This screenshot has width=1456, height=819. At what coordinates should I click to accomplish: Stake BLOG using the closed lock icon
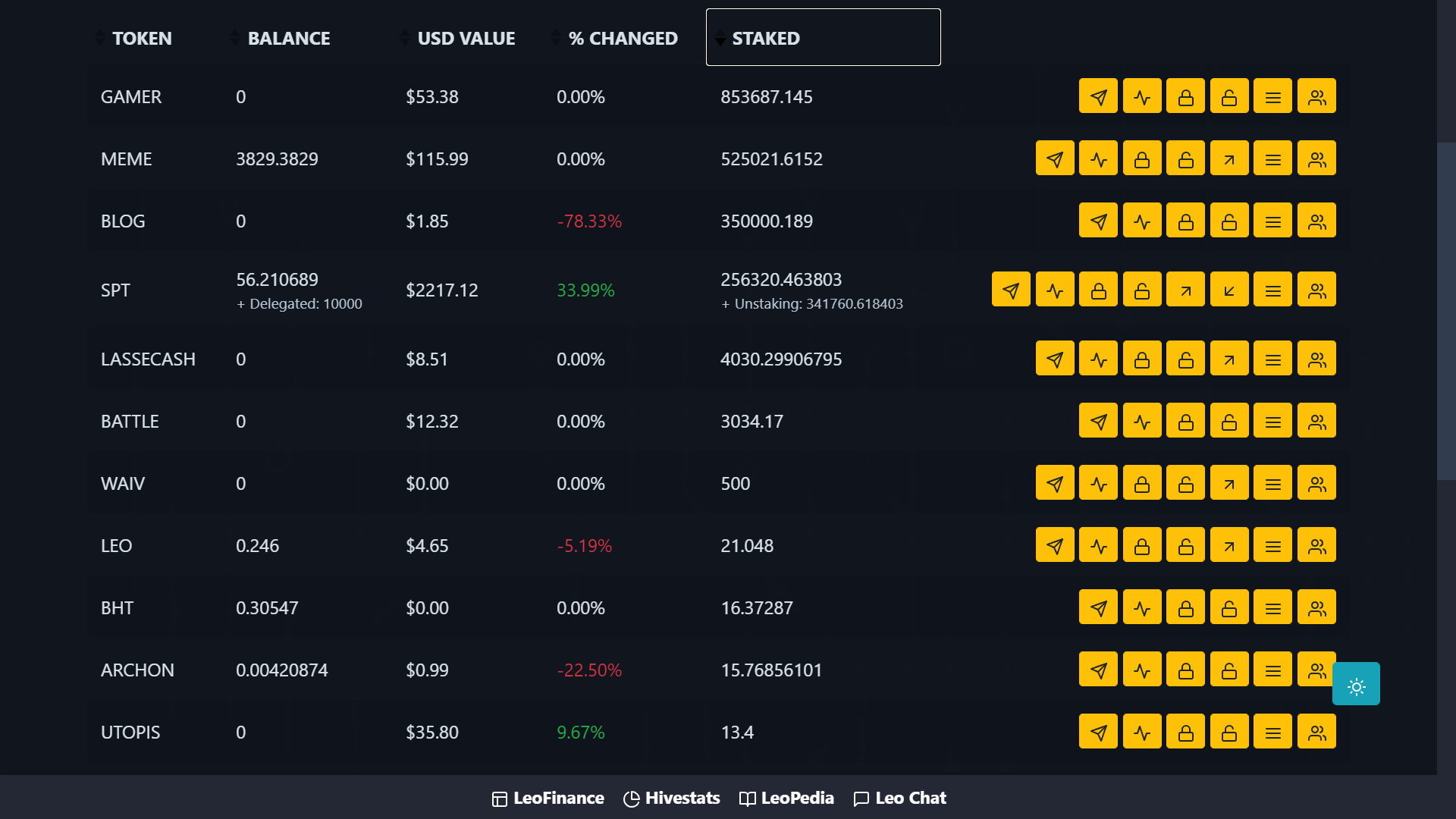[1185, 221]
